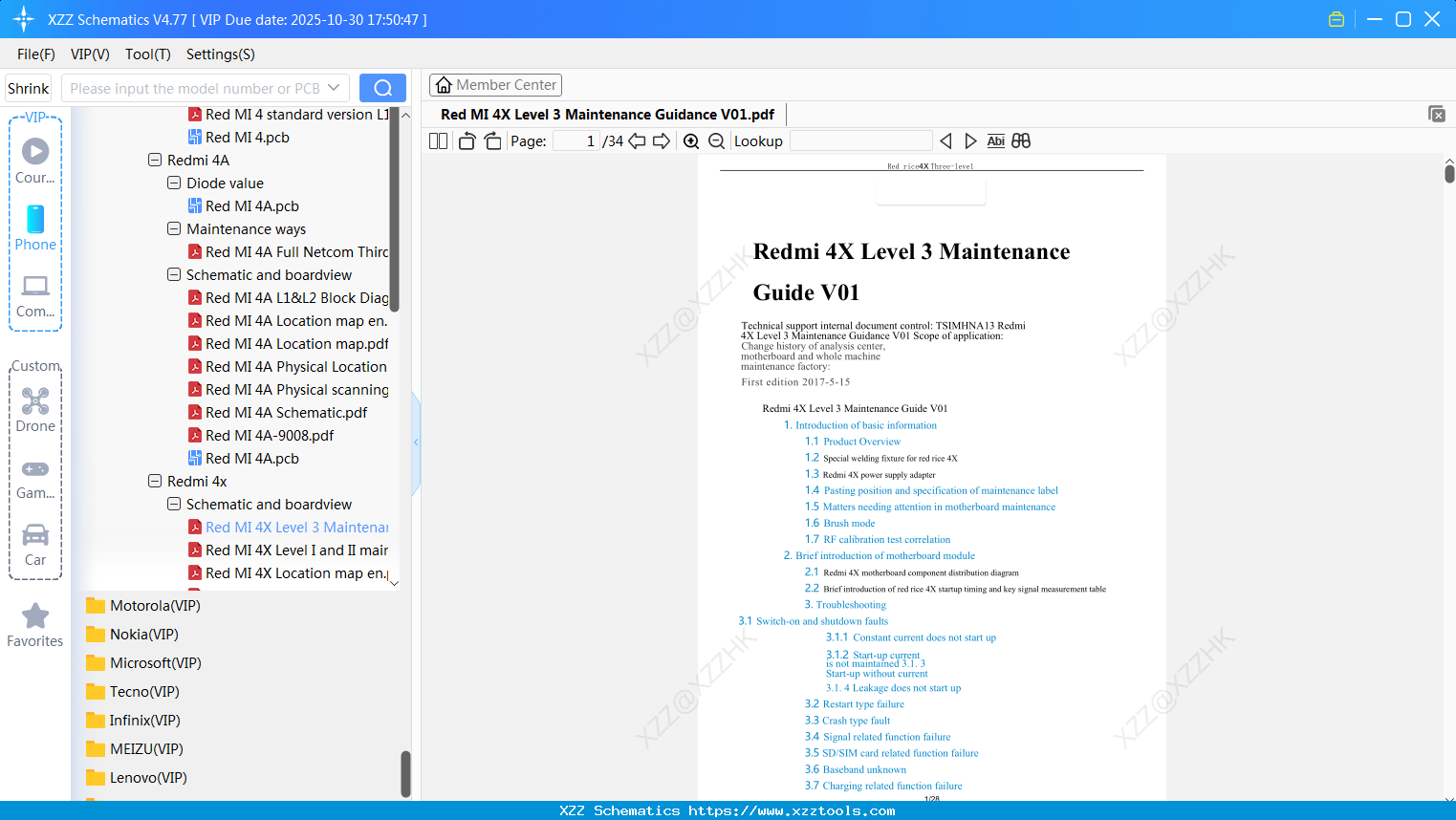This screenshot has width=1456, height=820.
Task: Open Favorites in the sidebar
Action: click(35, 625)
